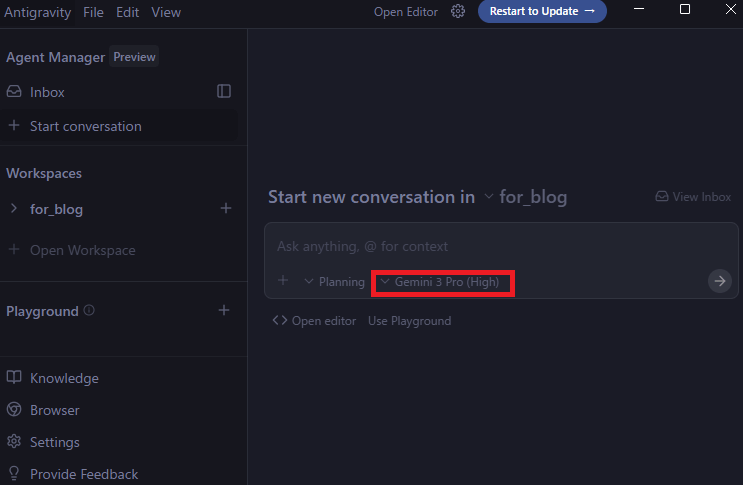Click the settings gear icon in title bar
The height and width of the screenshot is (485, 743).
coord(458,12)
